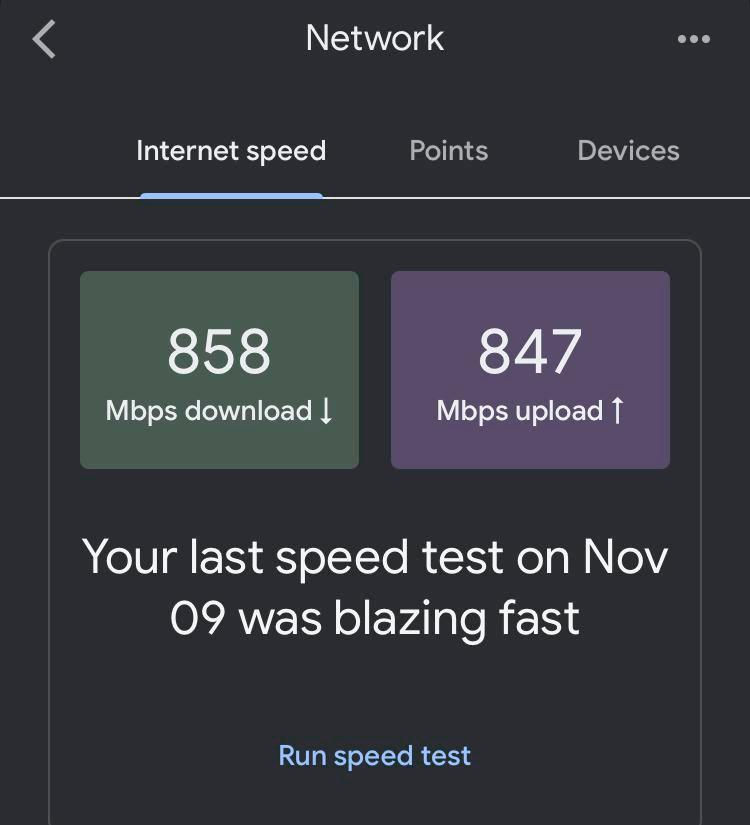Image resolution: width=750 pixels, height=825 pixels.
Task: Tap the word 'blazing' in the result
Action: click(410, 620)
